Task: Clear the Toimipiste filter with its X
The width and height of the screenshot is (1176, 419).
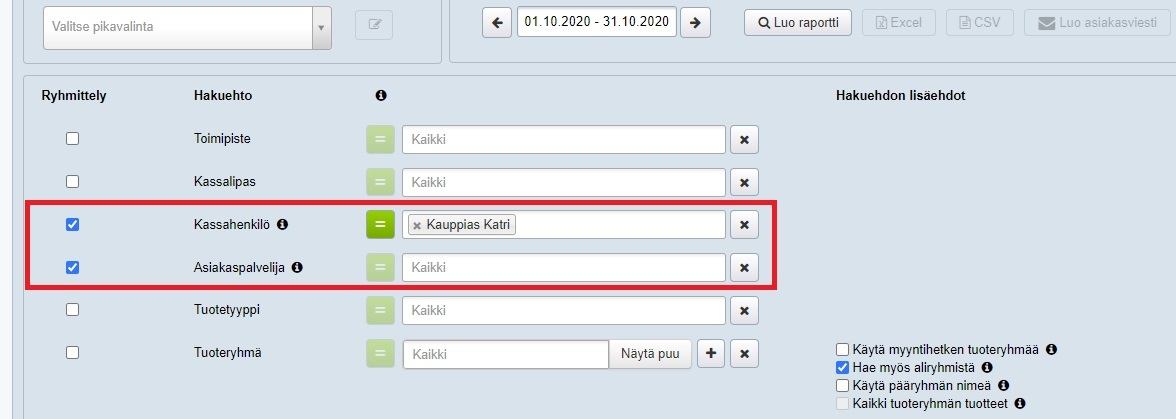Action: (744, 140)
